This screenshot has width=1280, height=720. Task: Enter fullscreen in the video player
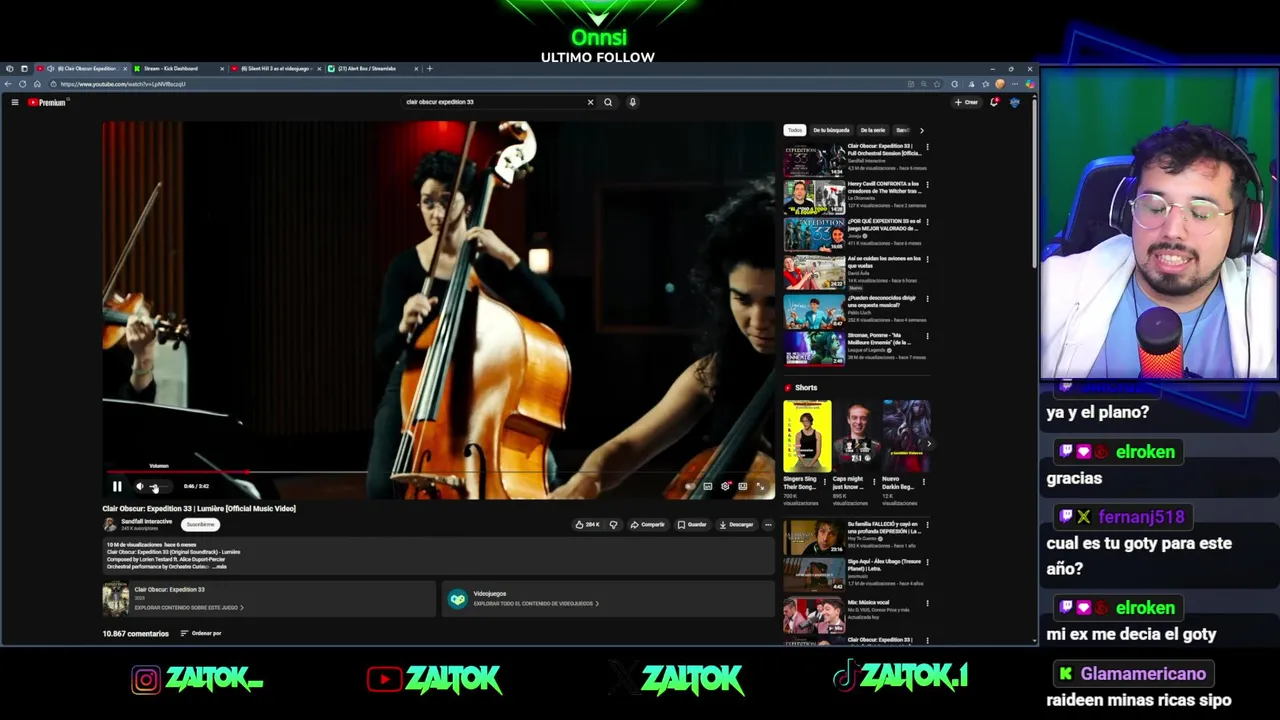pos(760,487)
